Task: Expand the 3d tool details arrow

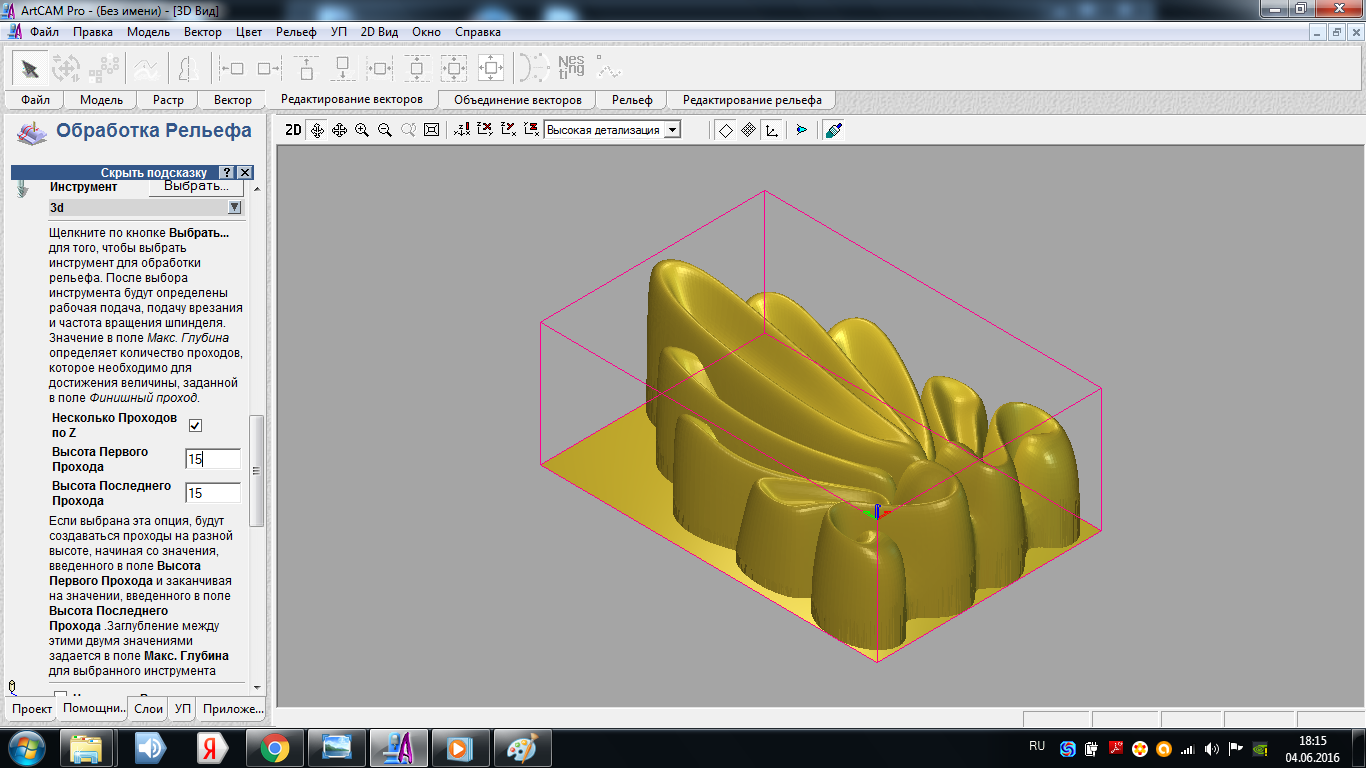Action: 234,207
